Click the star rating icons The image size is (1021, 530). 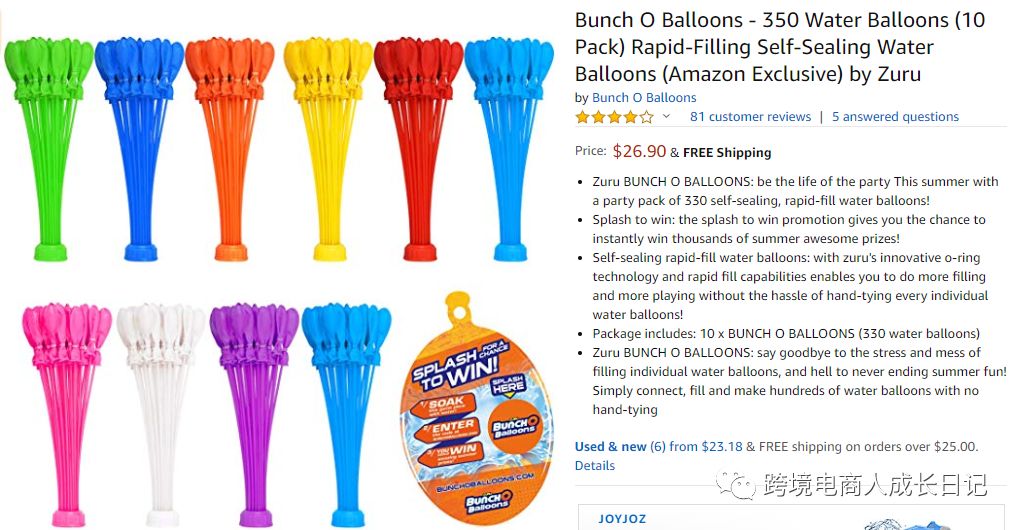click(x=614, y=117)
